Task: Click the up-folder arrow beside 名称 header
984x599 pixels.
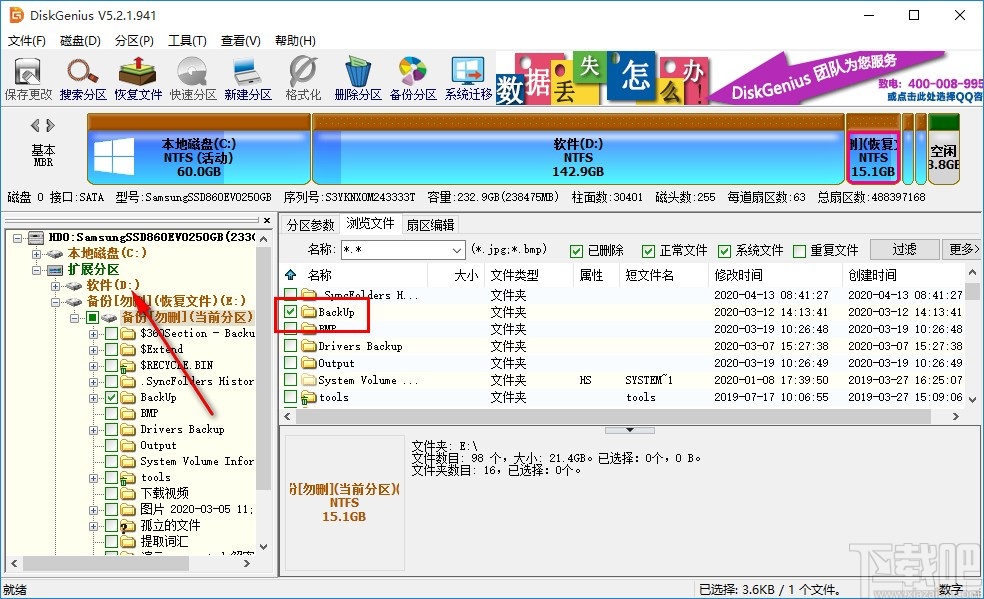Action: tap(291, 275)
